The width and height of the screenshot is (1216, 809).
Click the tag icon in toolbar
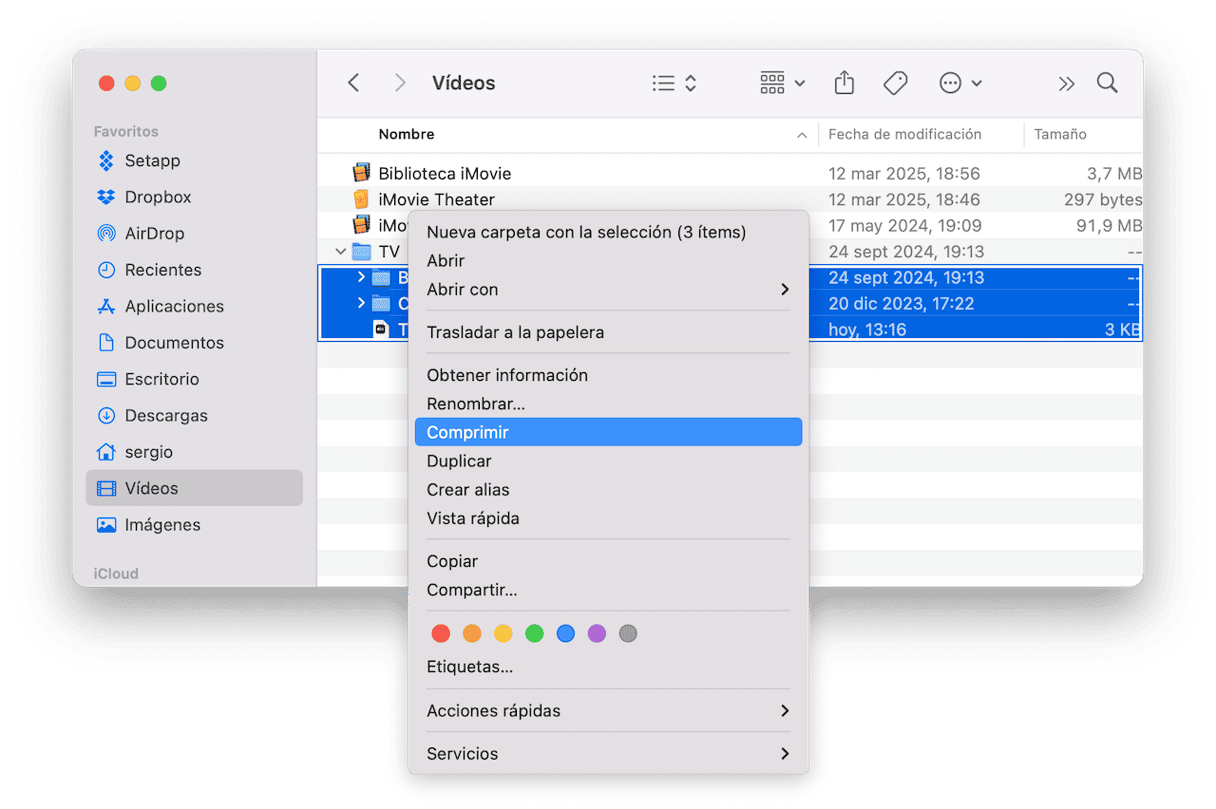coord(895,83)
